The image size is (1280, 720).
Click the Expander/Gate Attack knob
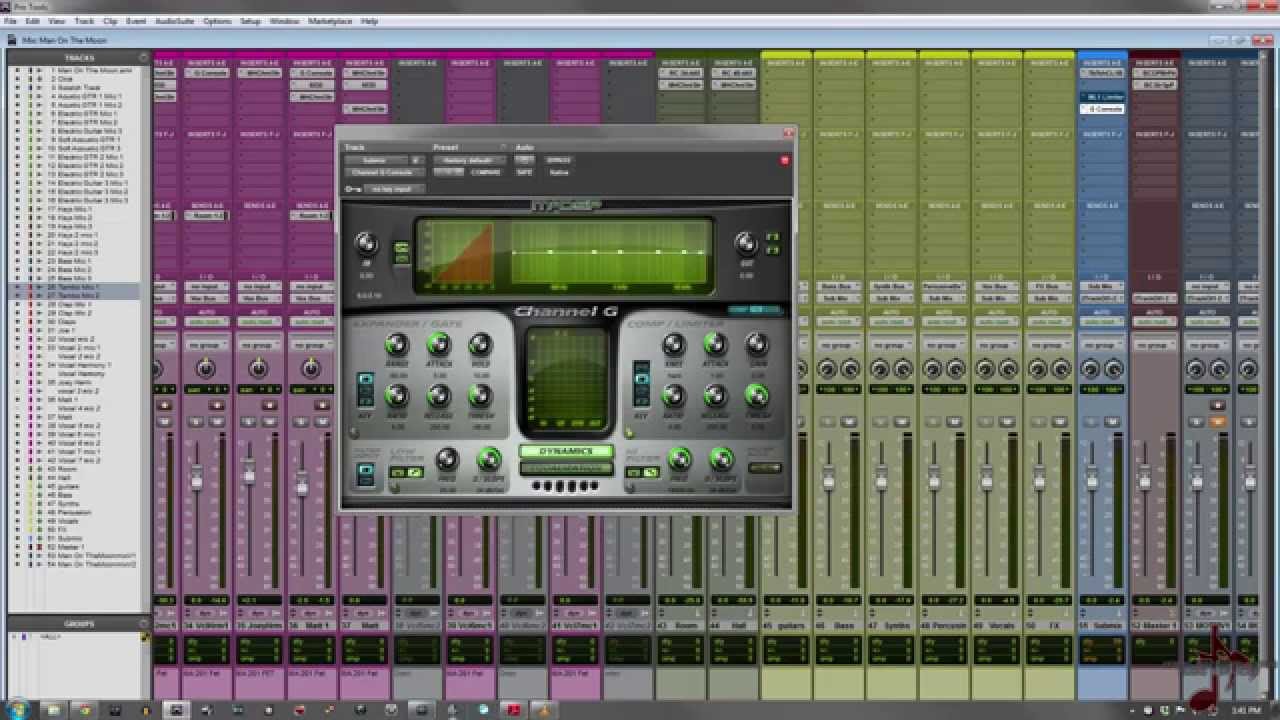439,346
